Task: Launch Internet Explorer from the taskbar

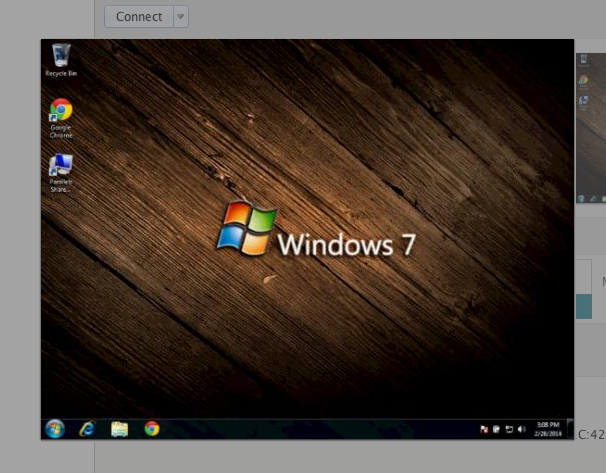Action: 87,429
